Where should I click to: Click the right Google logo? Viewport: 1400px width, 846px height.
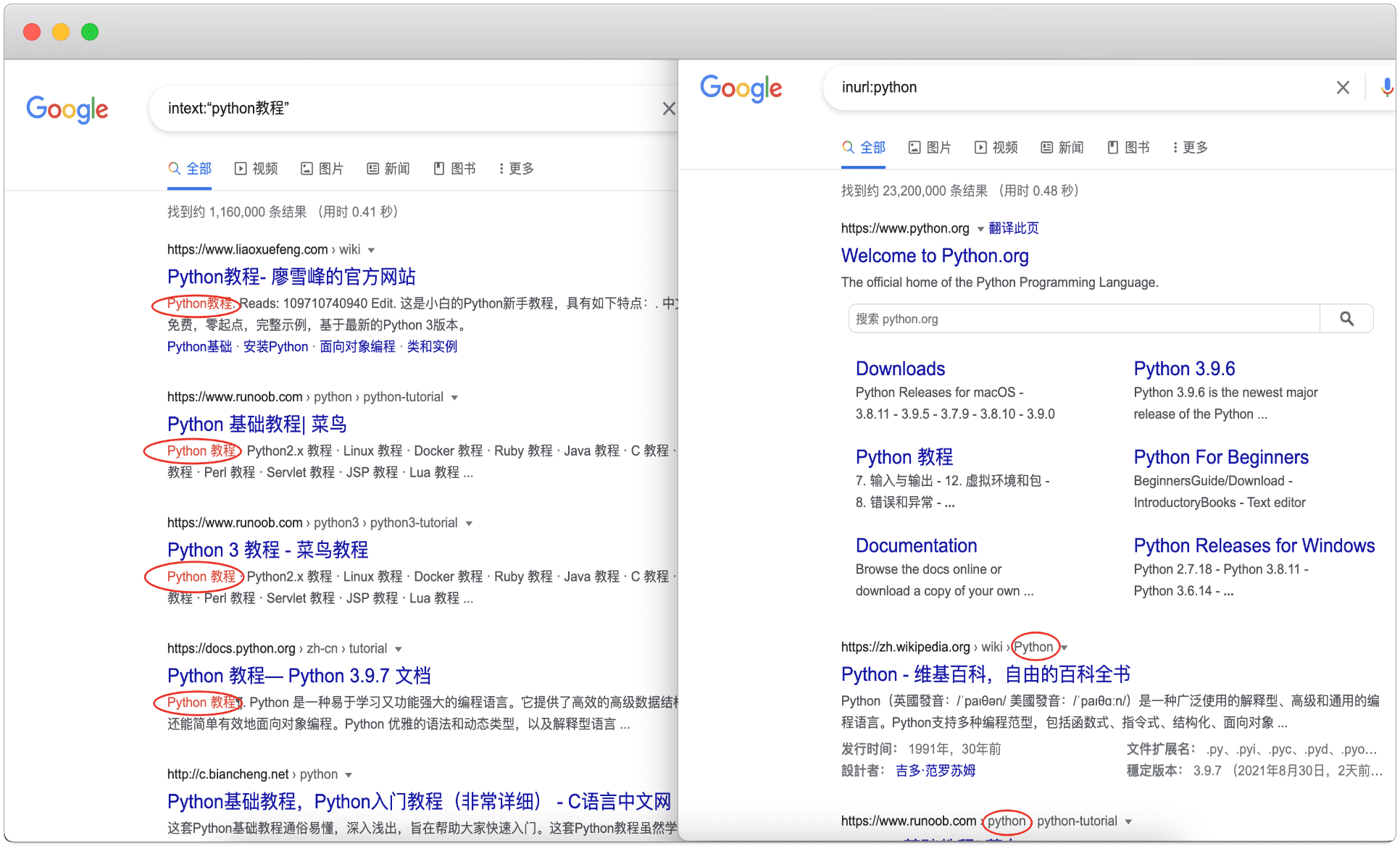(741, 88)
